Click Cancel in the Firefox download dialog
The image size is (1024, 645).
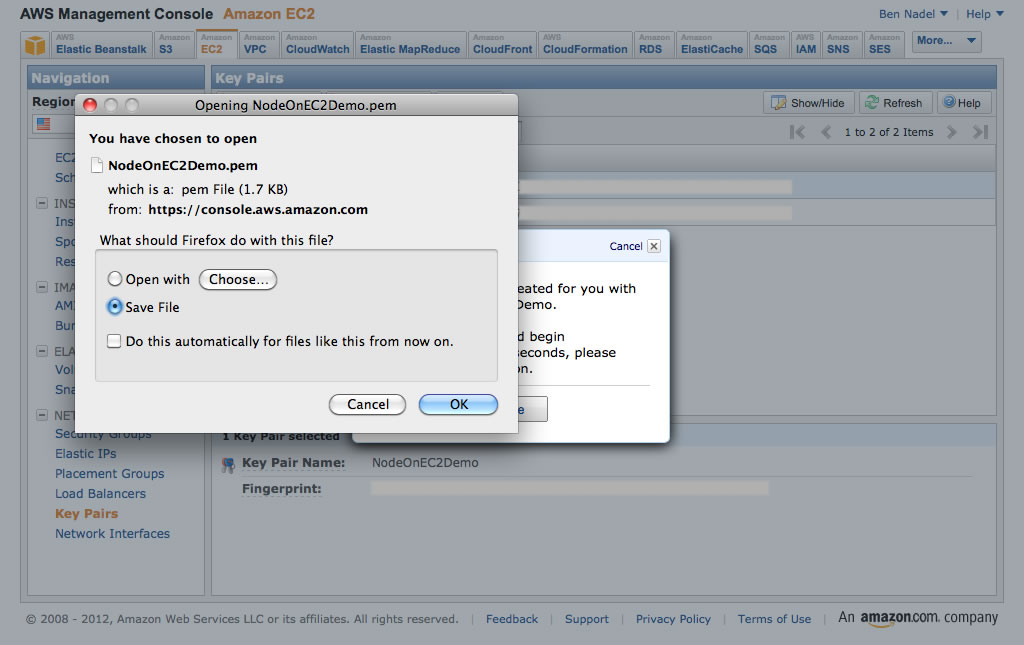[x=368, y=404]
